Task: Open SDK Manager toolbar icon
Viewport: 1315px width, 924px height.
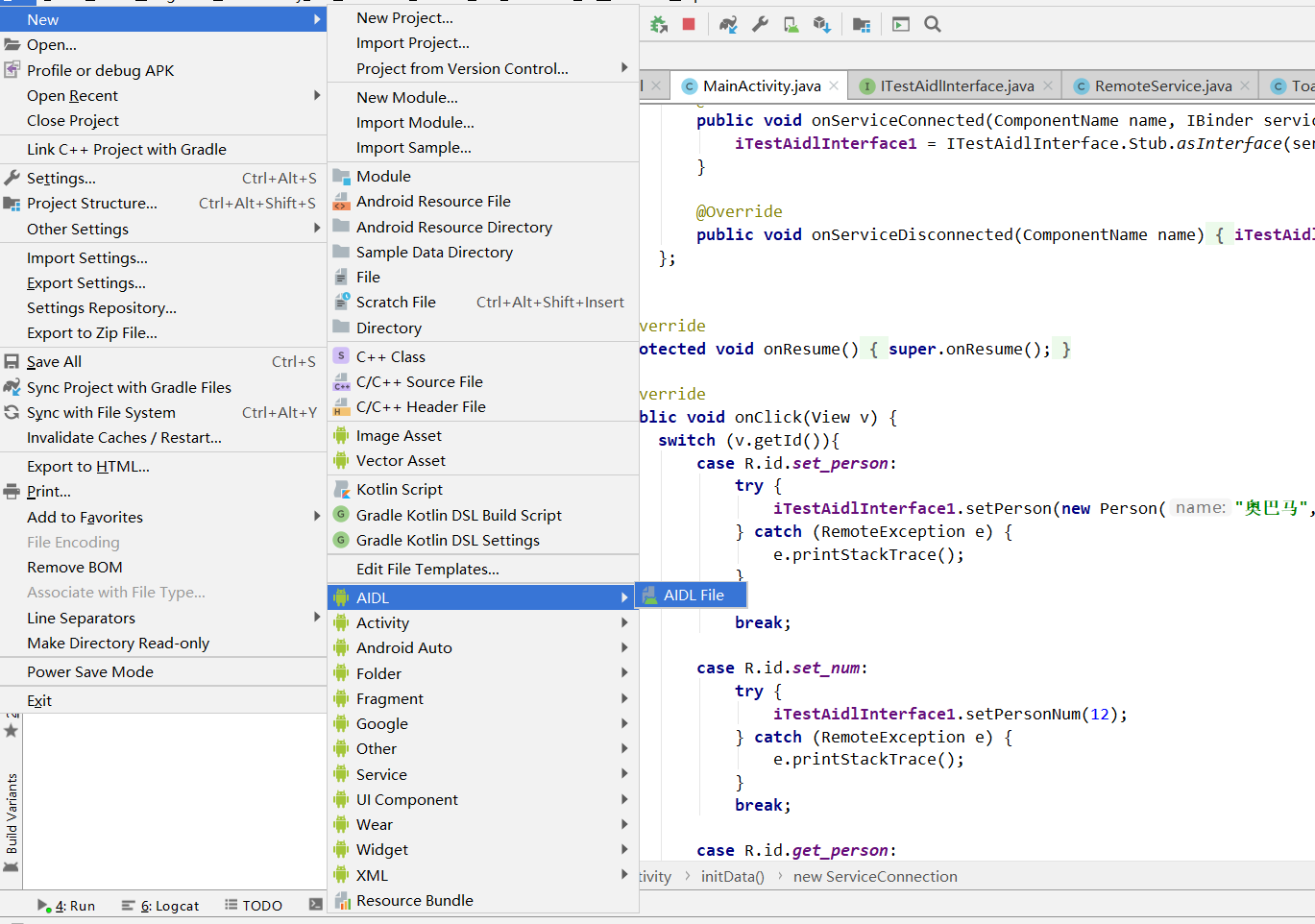Action: 821,25
